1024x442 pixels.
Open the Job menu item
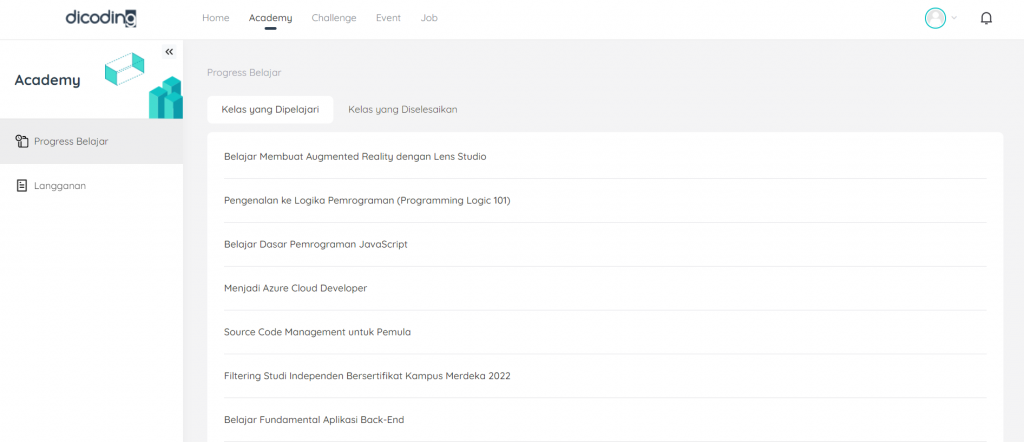429,18
